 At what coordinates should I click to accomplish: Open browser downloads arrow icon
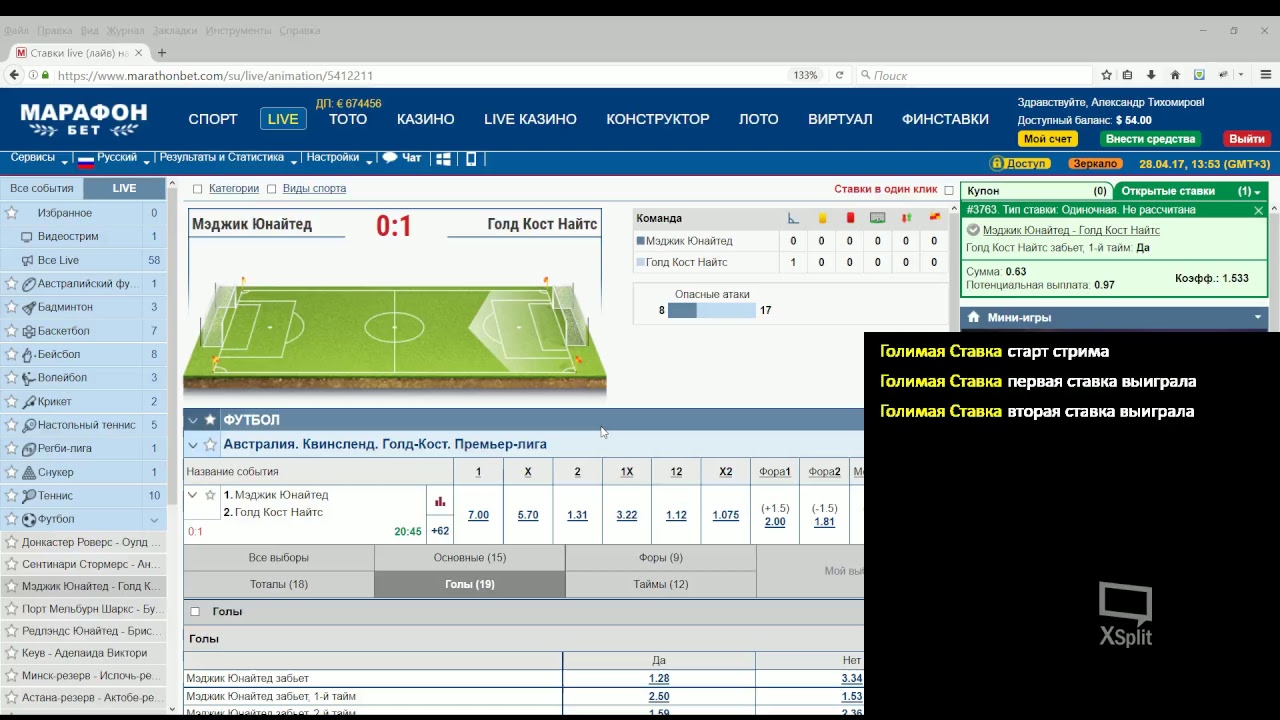(1151, 75)
